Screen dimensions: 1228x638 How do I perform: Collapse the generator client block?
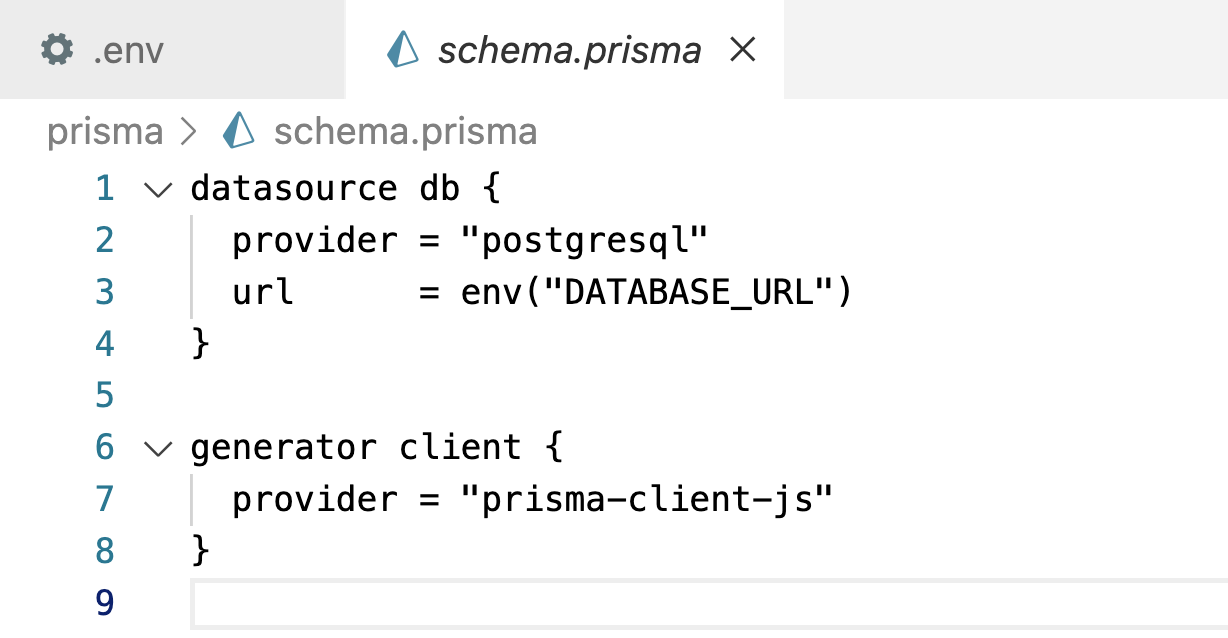(x=157, y=447)
